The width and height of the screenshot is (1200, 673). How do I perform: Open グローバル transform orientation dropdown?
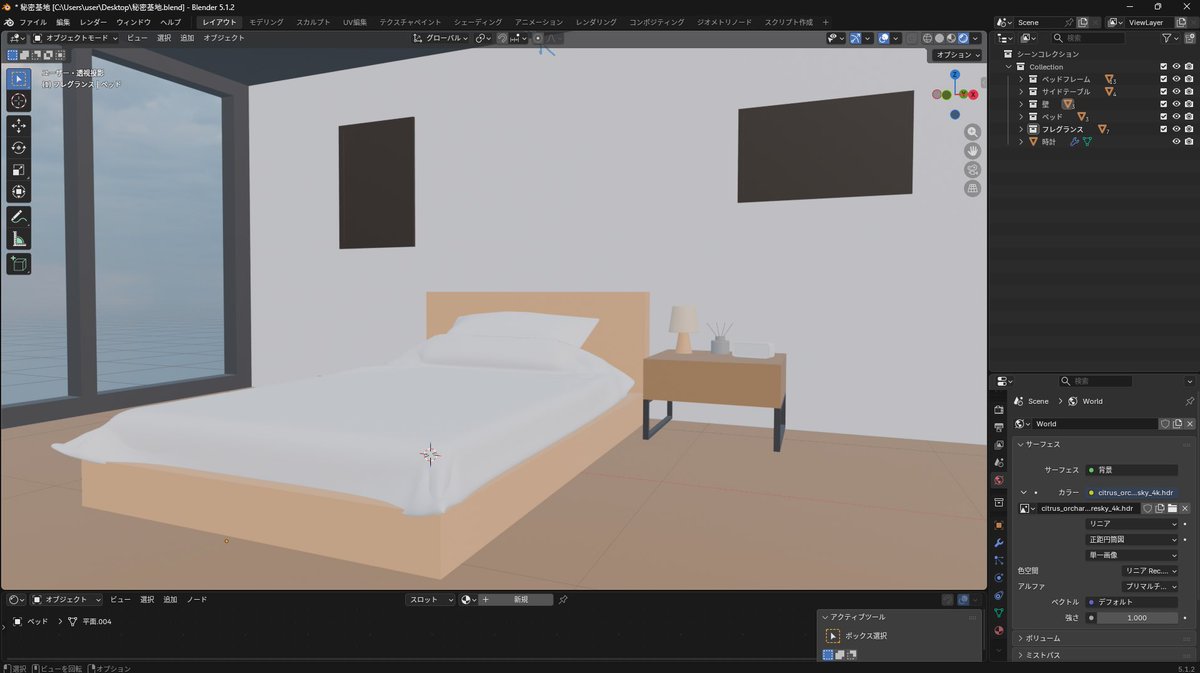click(x=441, y=38)
